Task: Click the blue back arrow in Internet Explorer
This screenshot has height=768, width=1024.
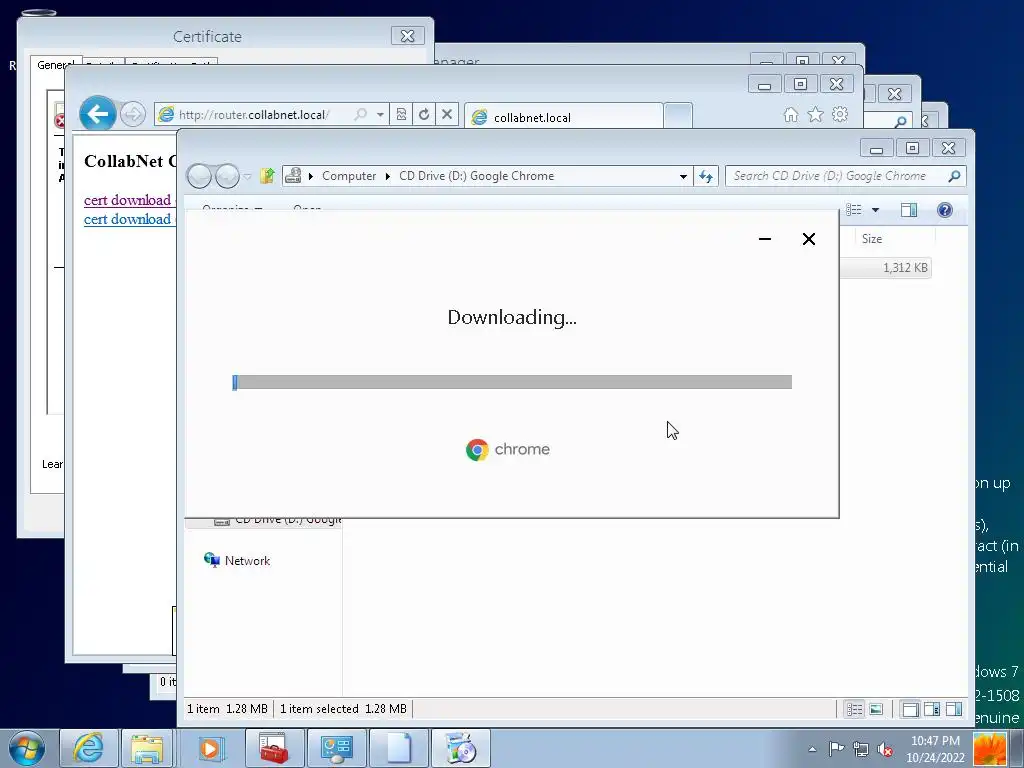Action: [x=98, y=114]
